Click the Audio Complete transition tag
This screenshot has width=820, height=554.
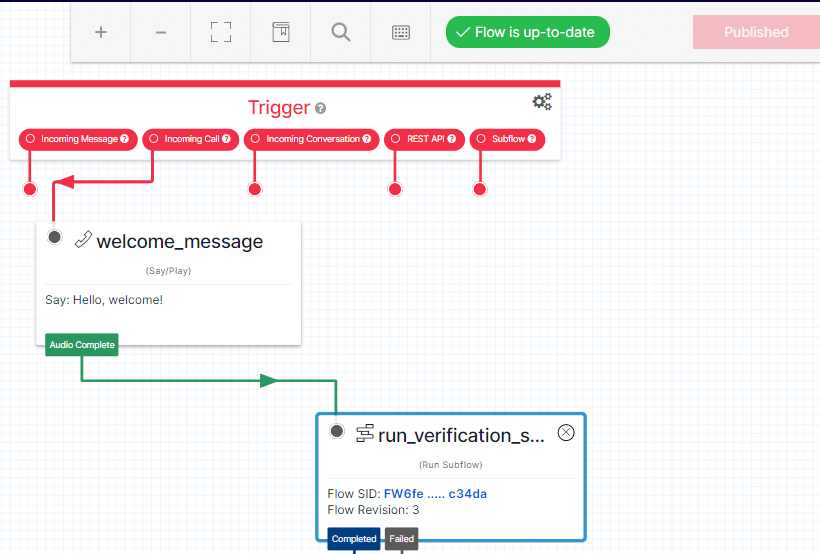tap(82, 345)
